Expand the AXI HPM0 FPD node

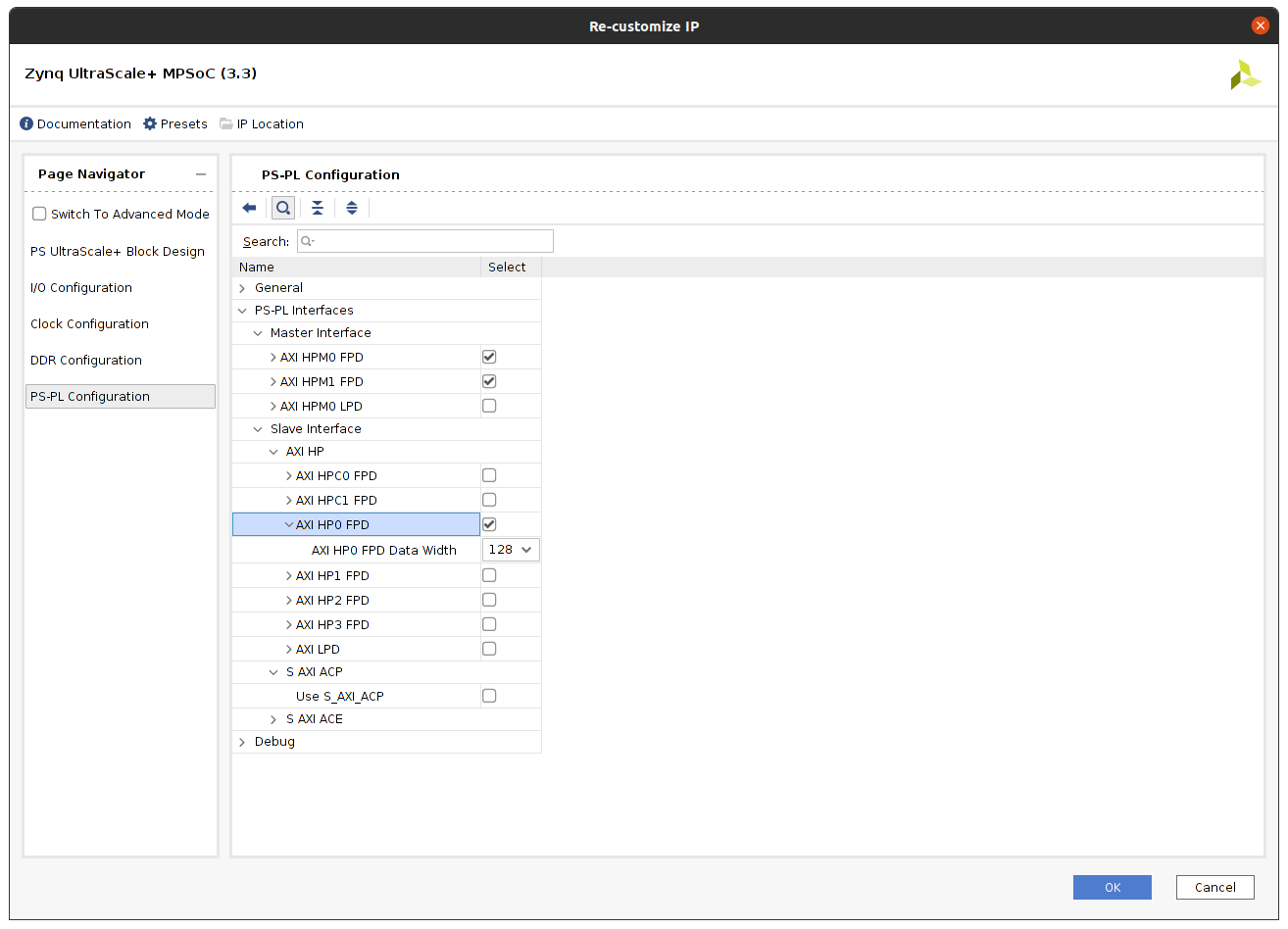[x=273, y=357]
